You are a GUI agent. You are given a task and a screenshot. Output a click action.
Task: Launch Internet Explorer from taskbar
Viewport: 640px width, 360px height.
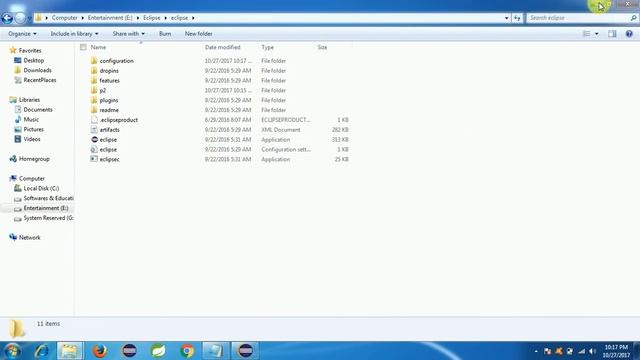(x=42, y=351)
